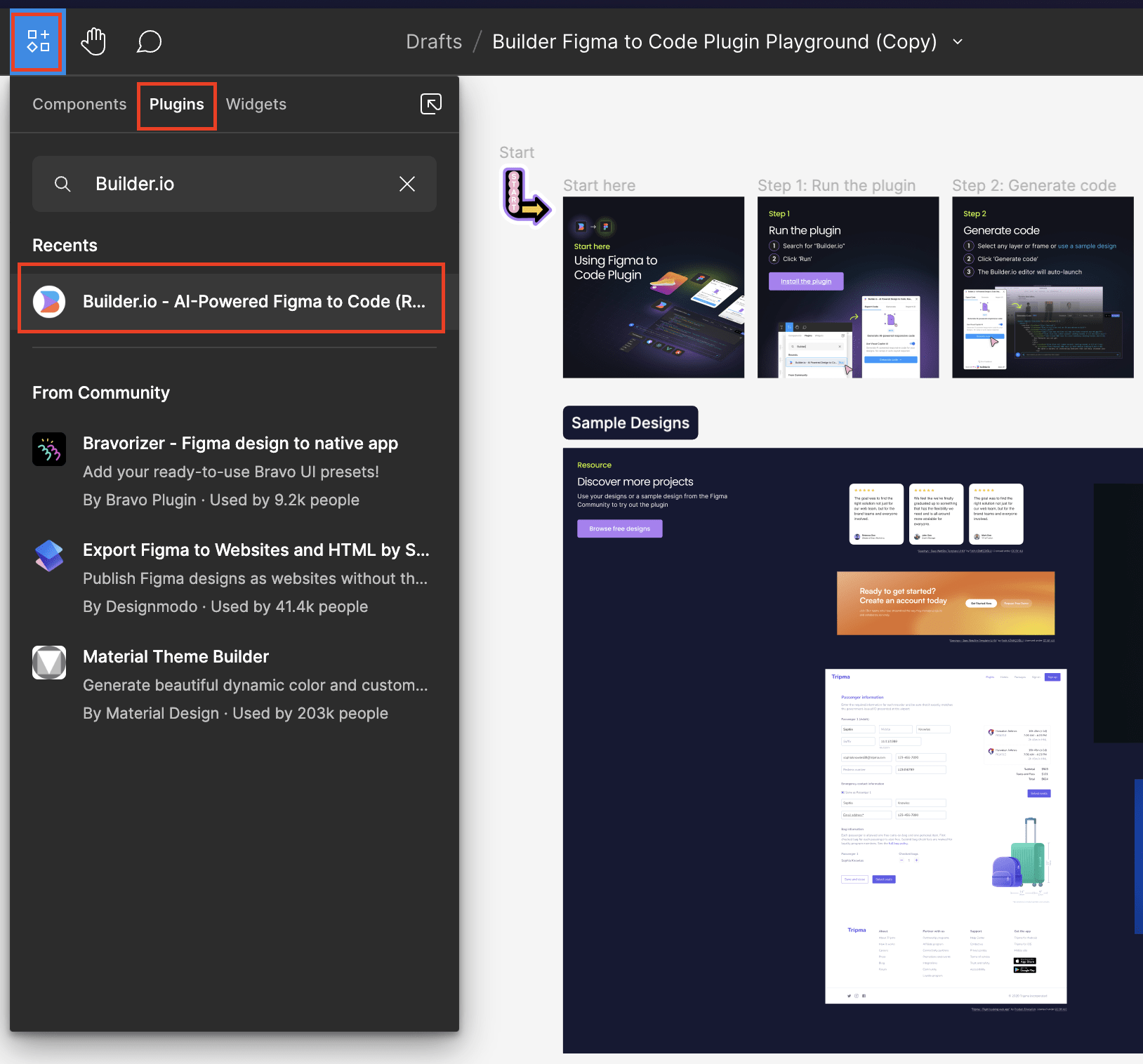Click 'Step 2: Generate code' frame label
Image resolution: width=1143 pixels, height=1064 pixels.
[x=1034, y=185]
